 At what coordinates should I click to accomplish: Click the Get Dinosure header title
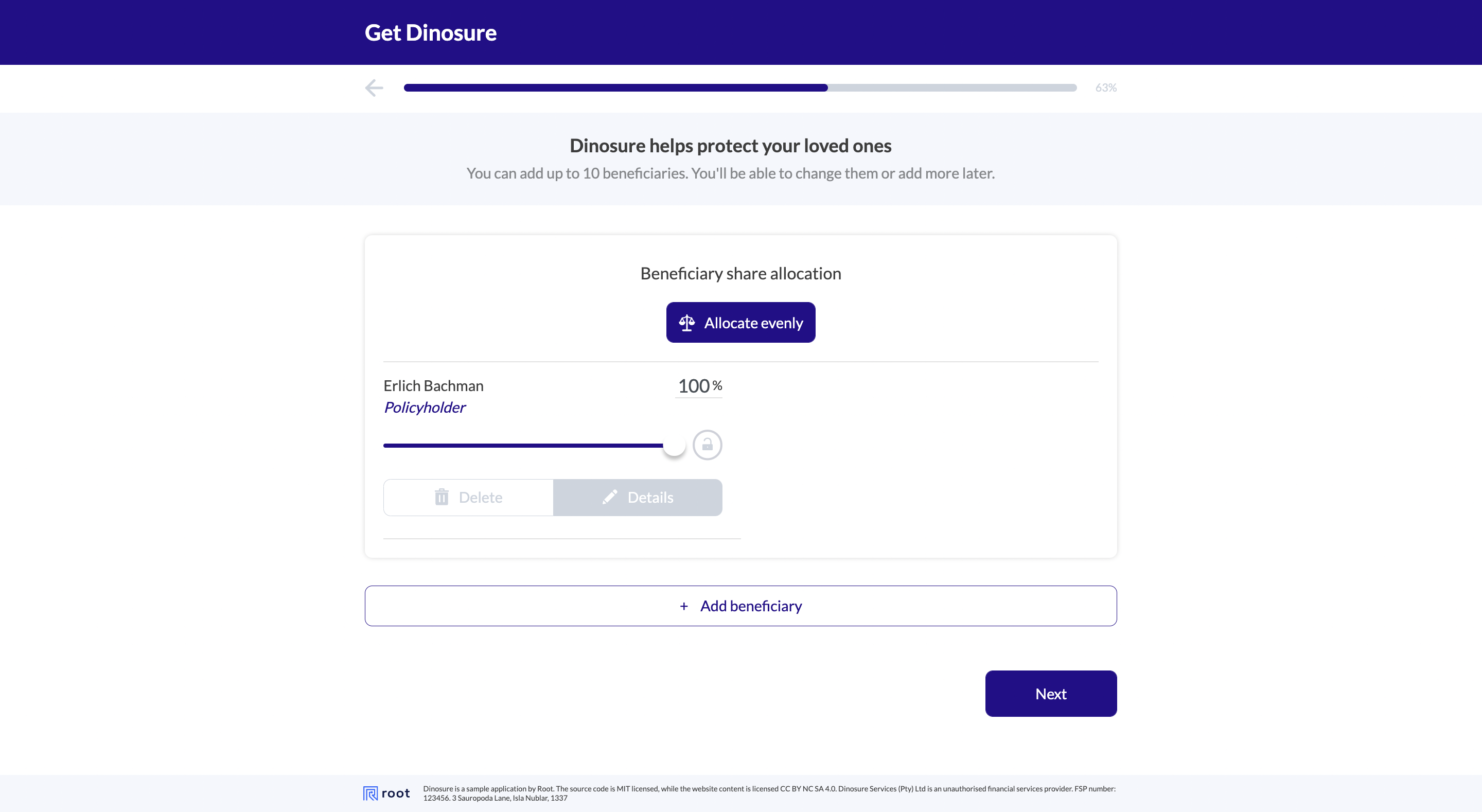(x=430, y=33)
